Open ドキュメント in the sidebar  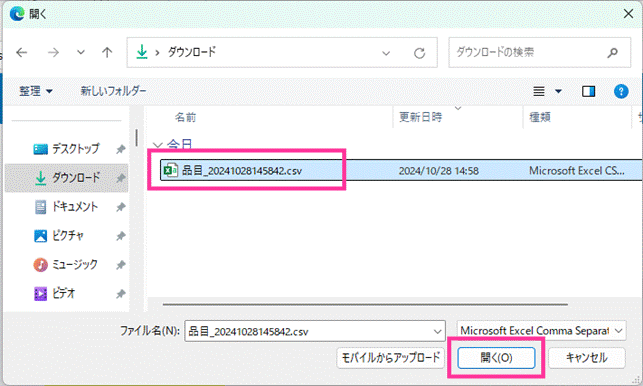pos(66,207)
